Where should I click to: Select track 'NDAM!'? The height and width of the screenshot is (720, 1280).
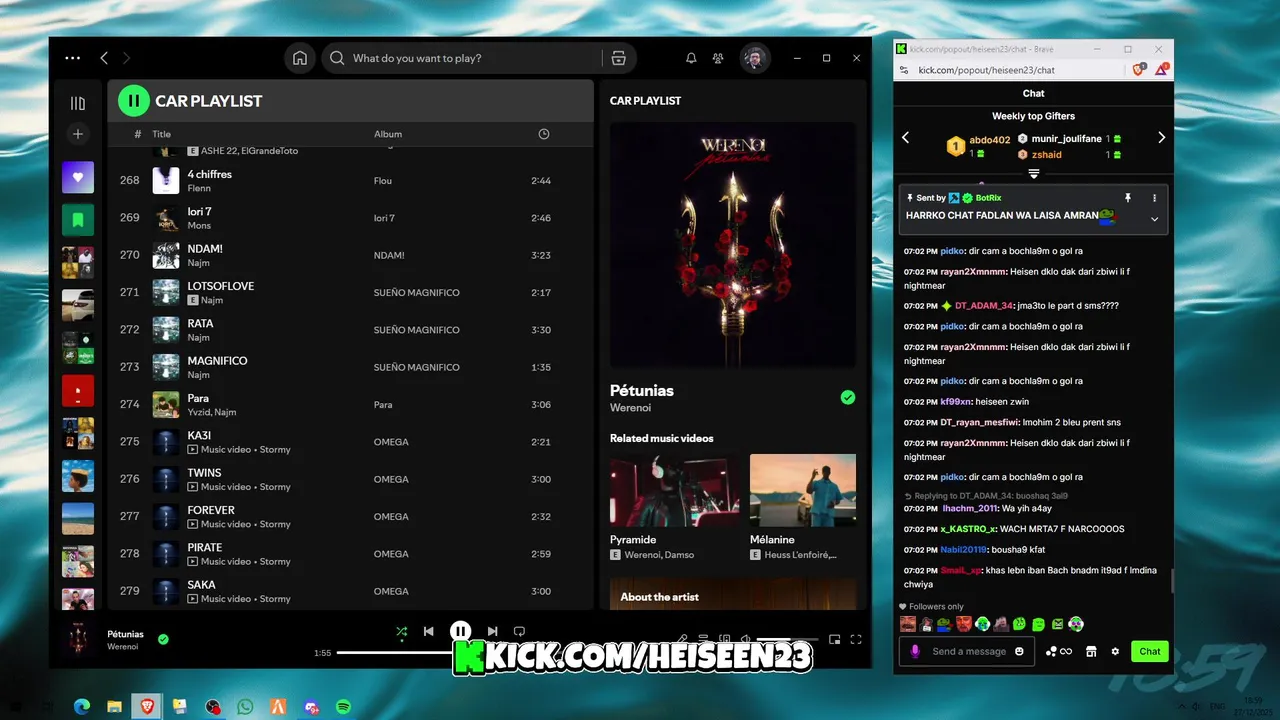(350, 255)
